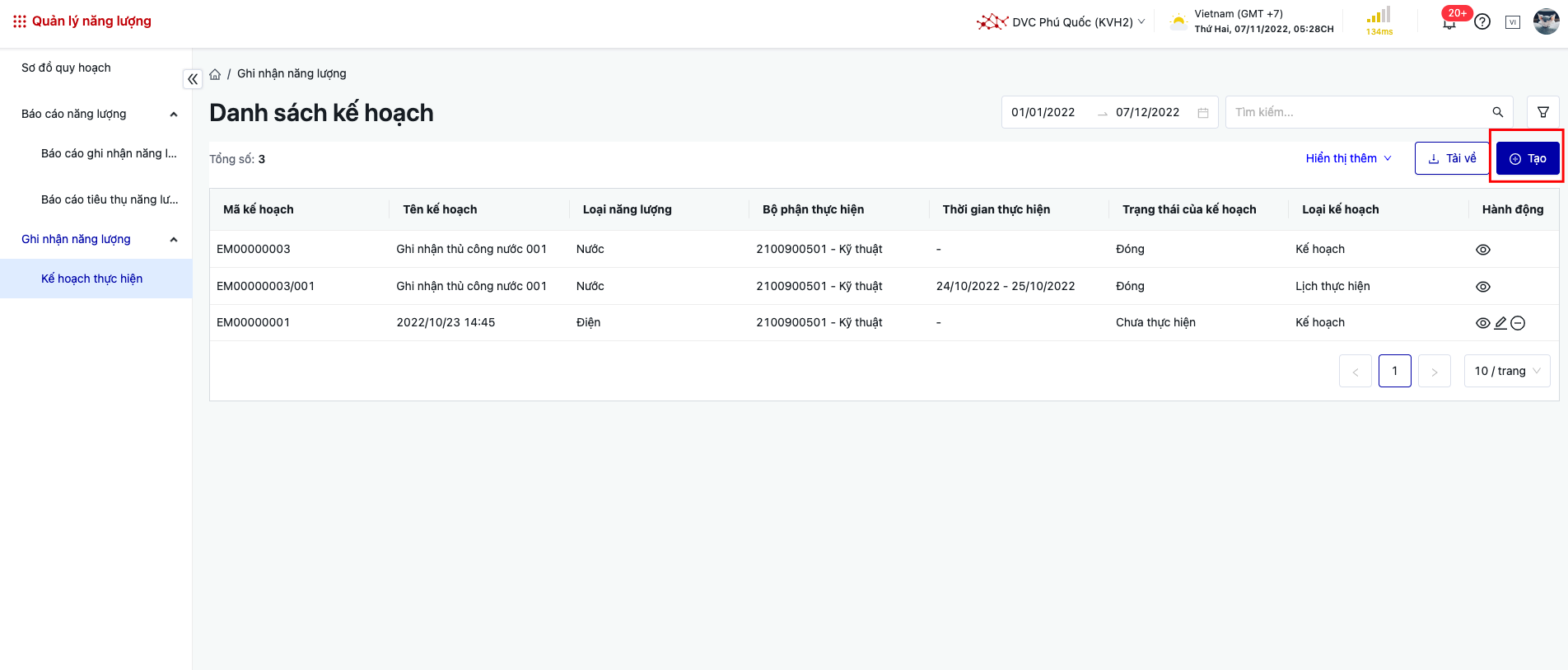Select Kế hoạch thực hiện menu item
This screenshot has width=1568, height=670.
click(91, 279)
